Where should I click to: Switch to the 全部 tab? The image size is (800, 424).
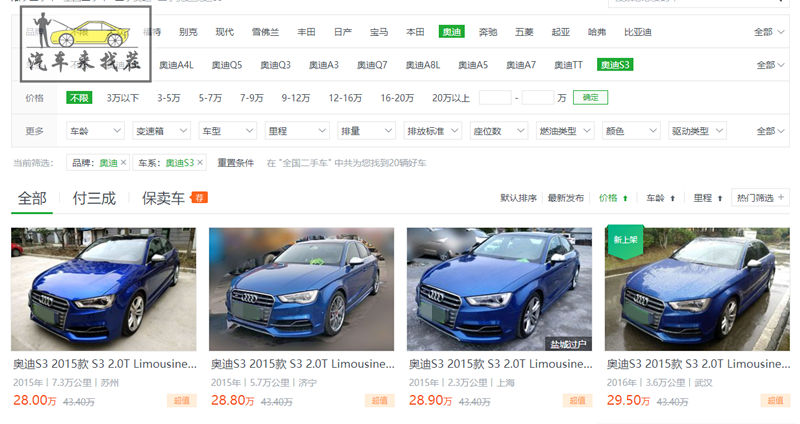point(32,198)
